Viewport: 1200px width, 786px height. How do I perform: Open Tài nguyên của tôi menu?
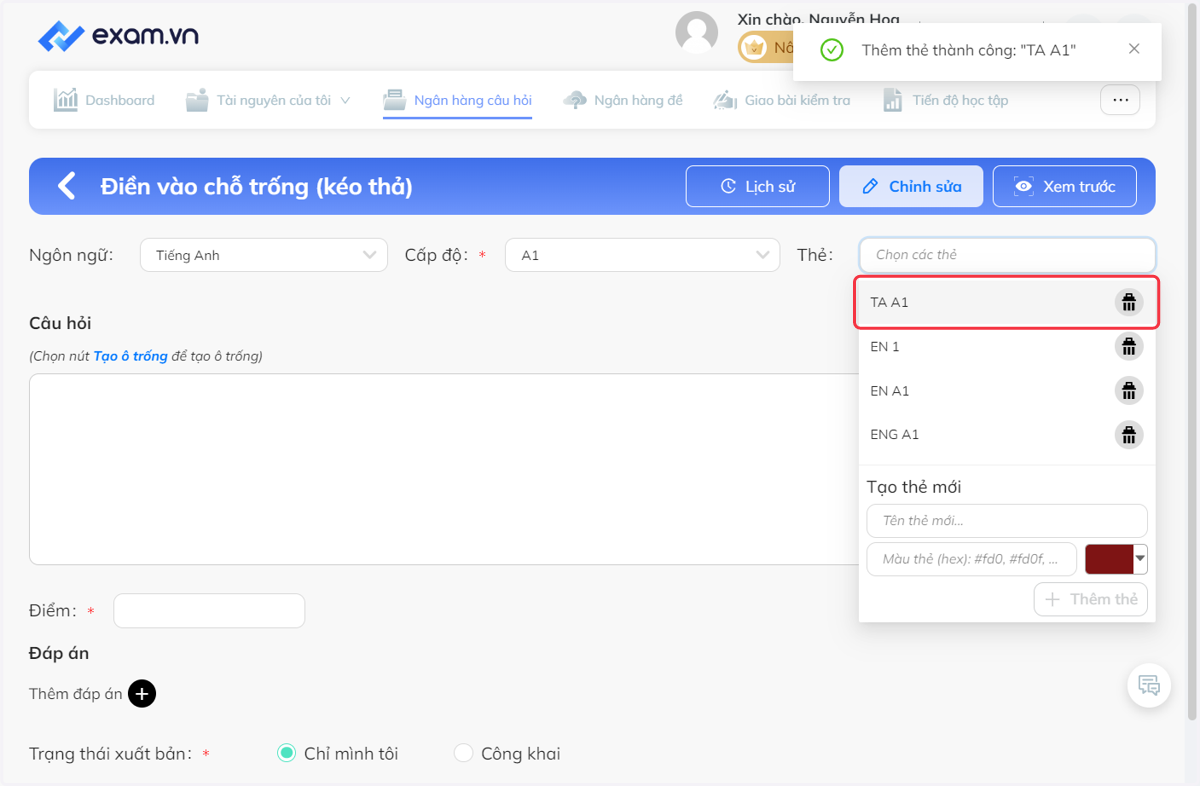tap(268, 100)
